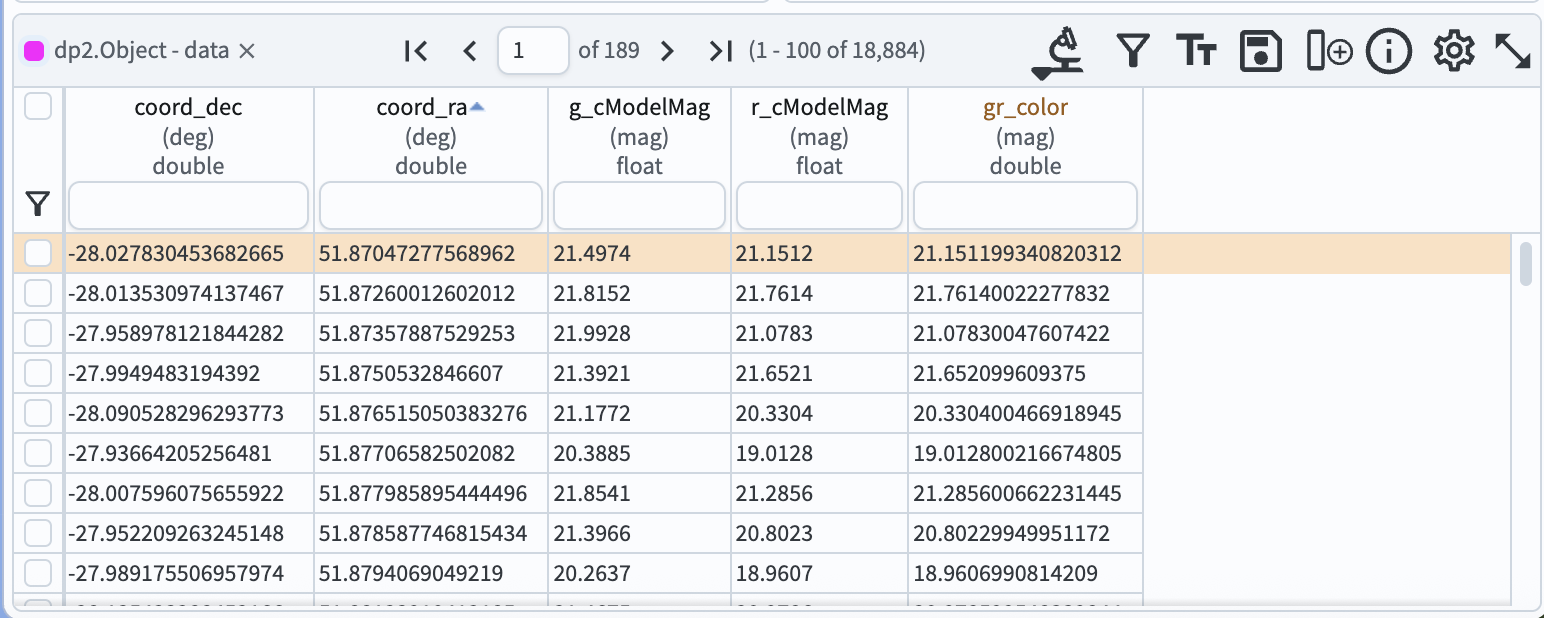This screenshot has height=618, width=1544.
Task: Select cell value 51.87047277568962
Action: point(417,254)
